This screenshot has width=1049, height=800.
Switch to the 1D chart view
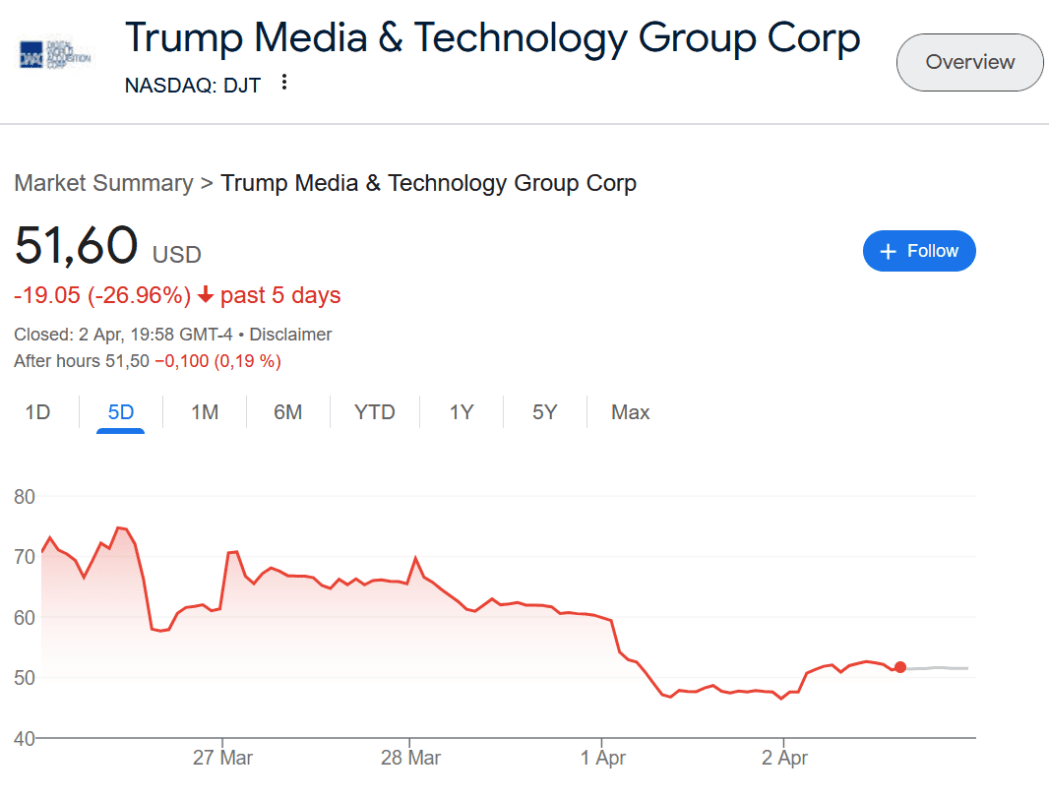(x=37, y=411)
